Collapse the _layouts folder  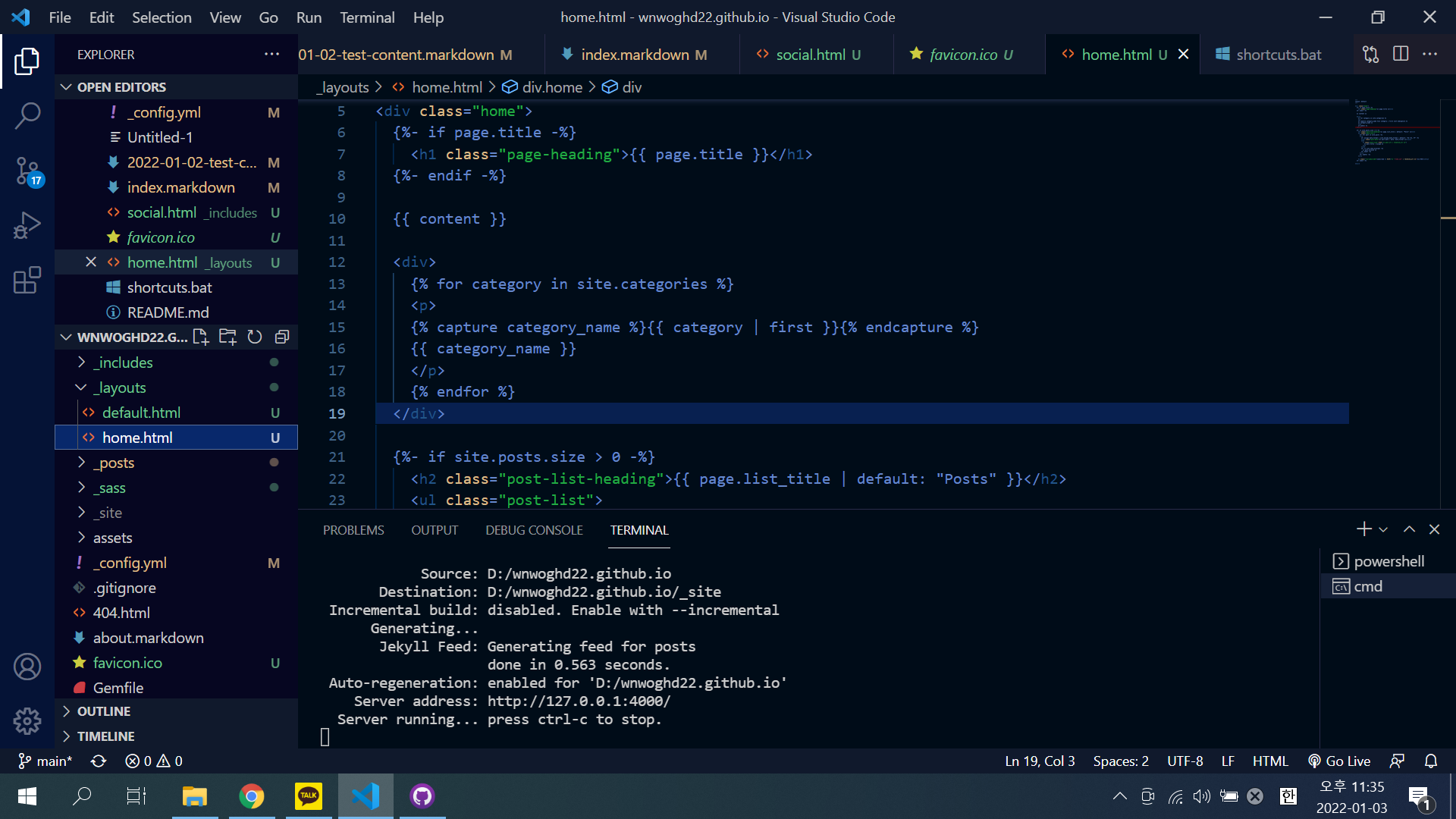pyautogui.click(x=176, y=388)
